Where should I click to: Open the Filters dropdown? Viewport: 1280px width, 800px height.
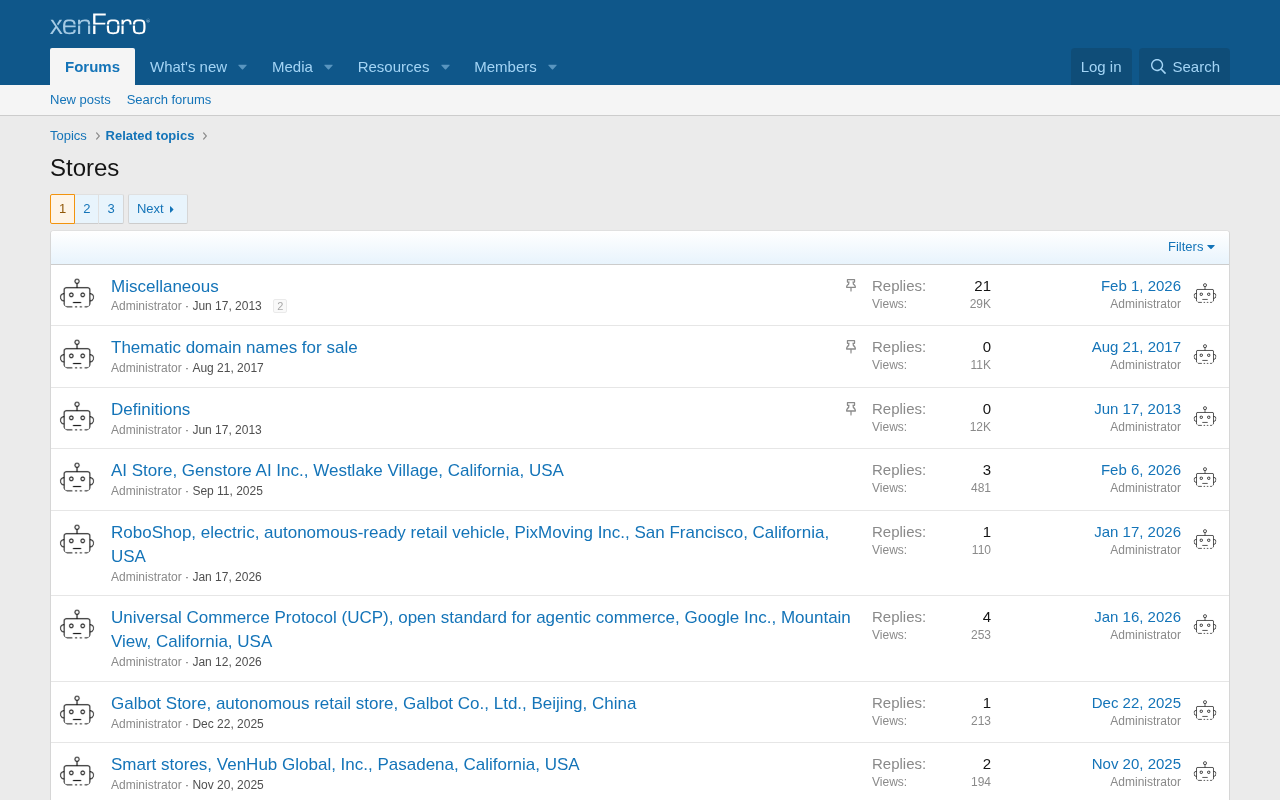point(1191,247)
